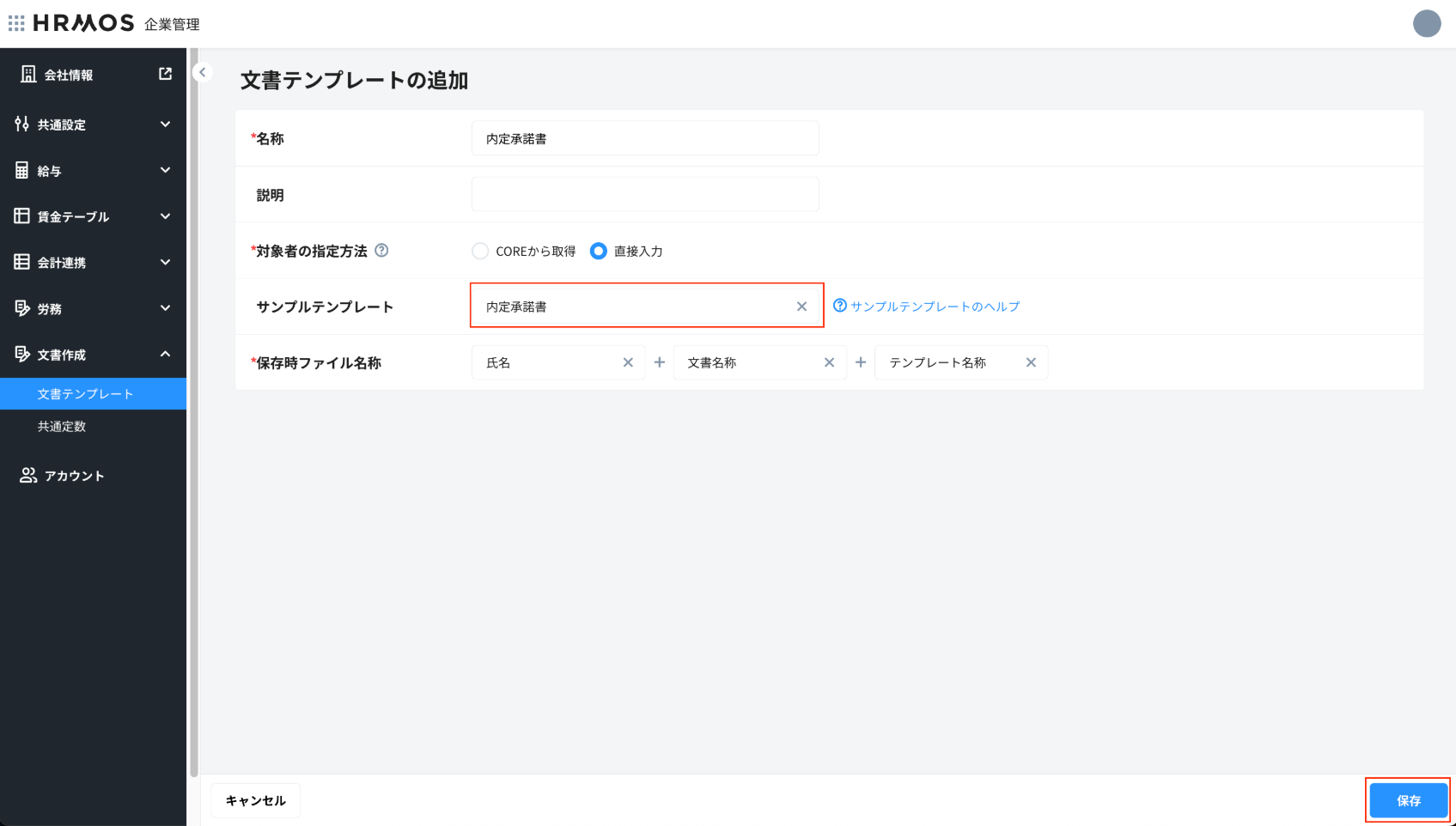Select the COREから取得 radio option

[480, 251]
